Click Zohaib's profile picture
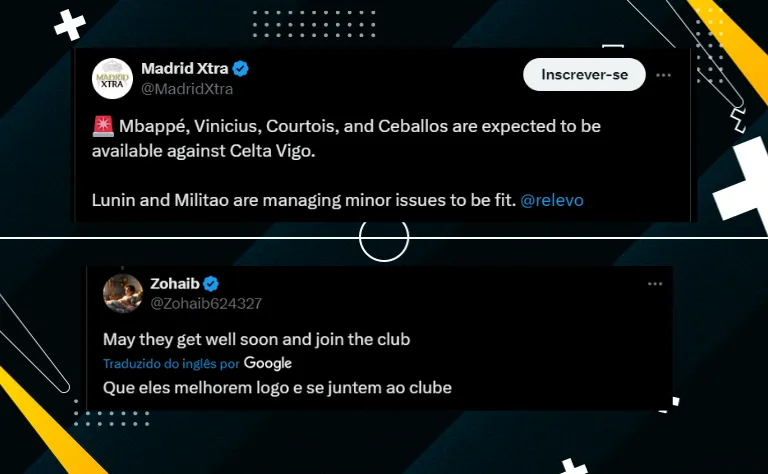 123,293
